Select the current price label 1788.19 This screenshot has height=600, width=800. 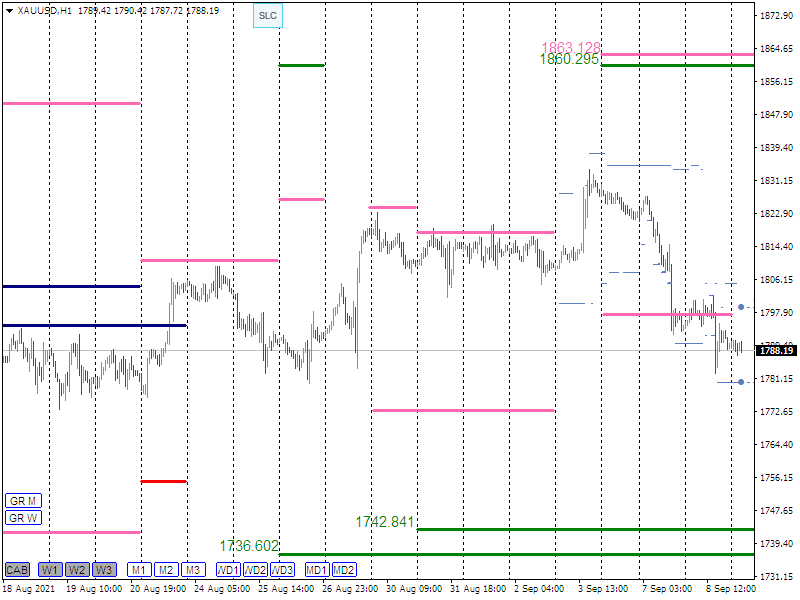tap(776, 350)
